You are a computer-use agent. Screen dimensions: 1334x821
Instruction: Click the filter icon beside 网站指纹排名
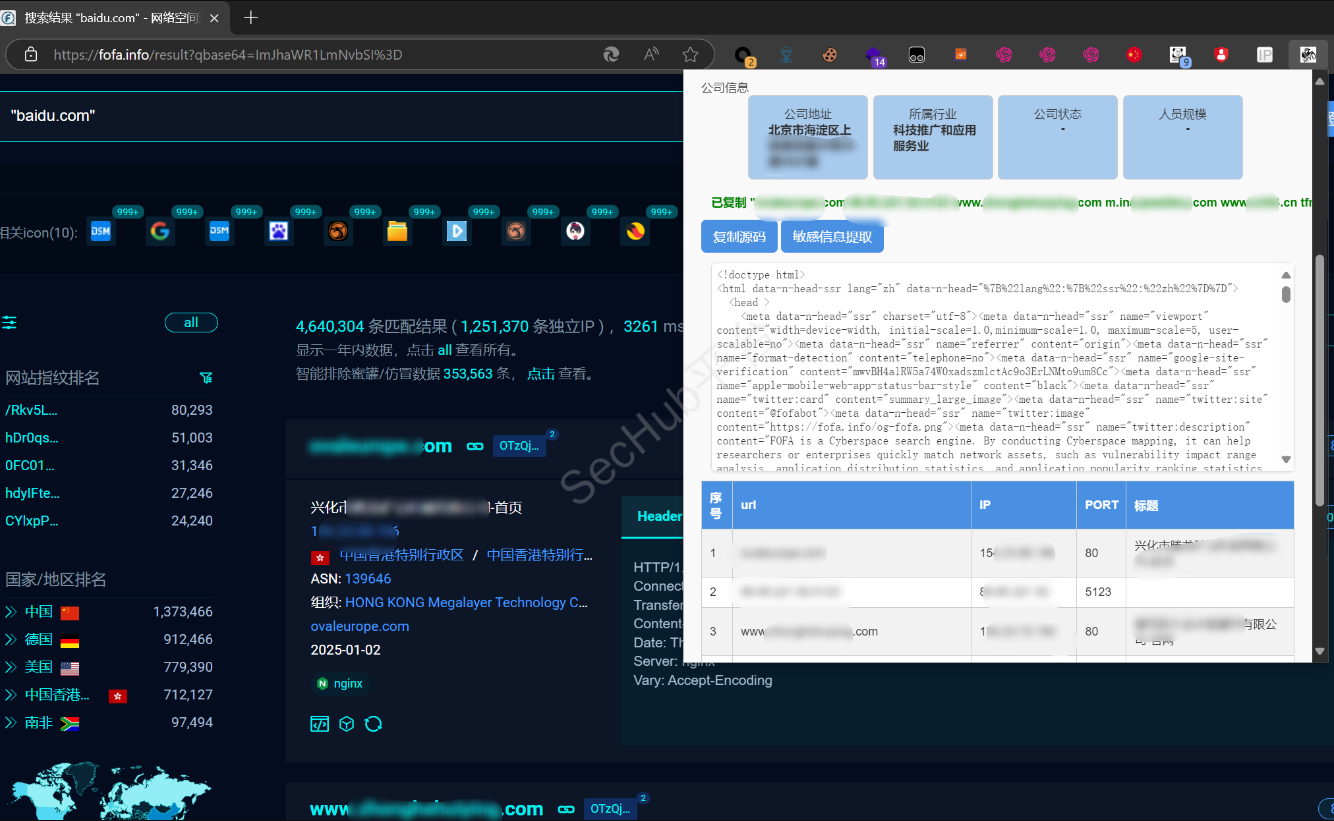(x=206, y=378)
